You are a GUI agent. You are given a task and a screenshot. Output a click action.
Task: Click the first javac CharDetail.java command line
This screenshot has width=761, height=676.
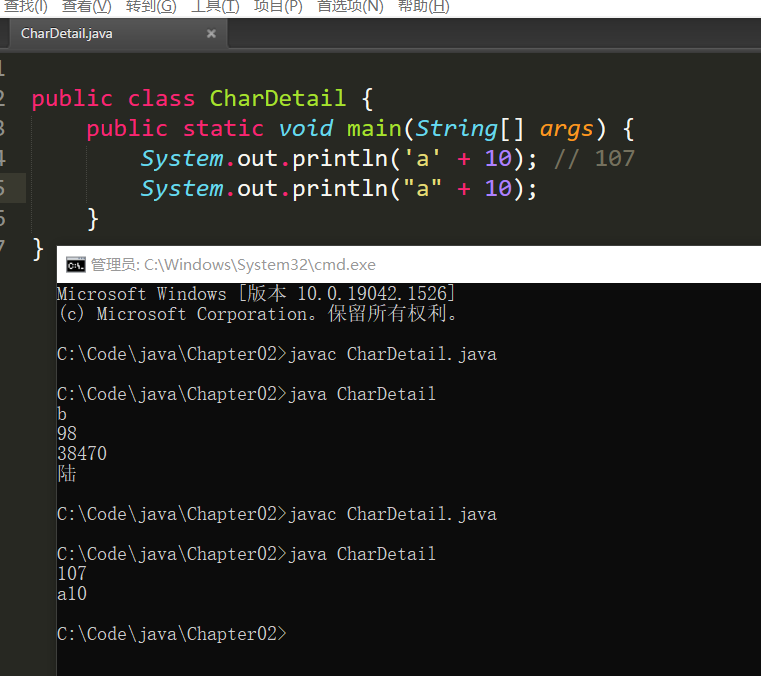277,354
